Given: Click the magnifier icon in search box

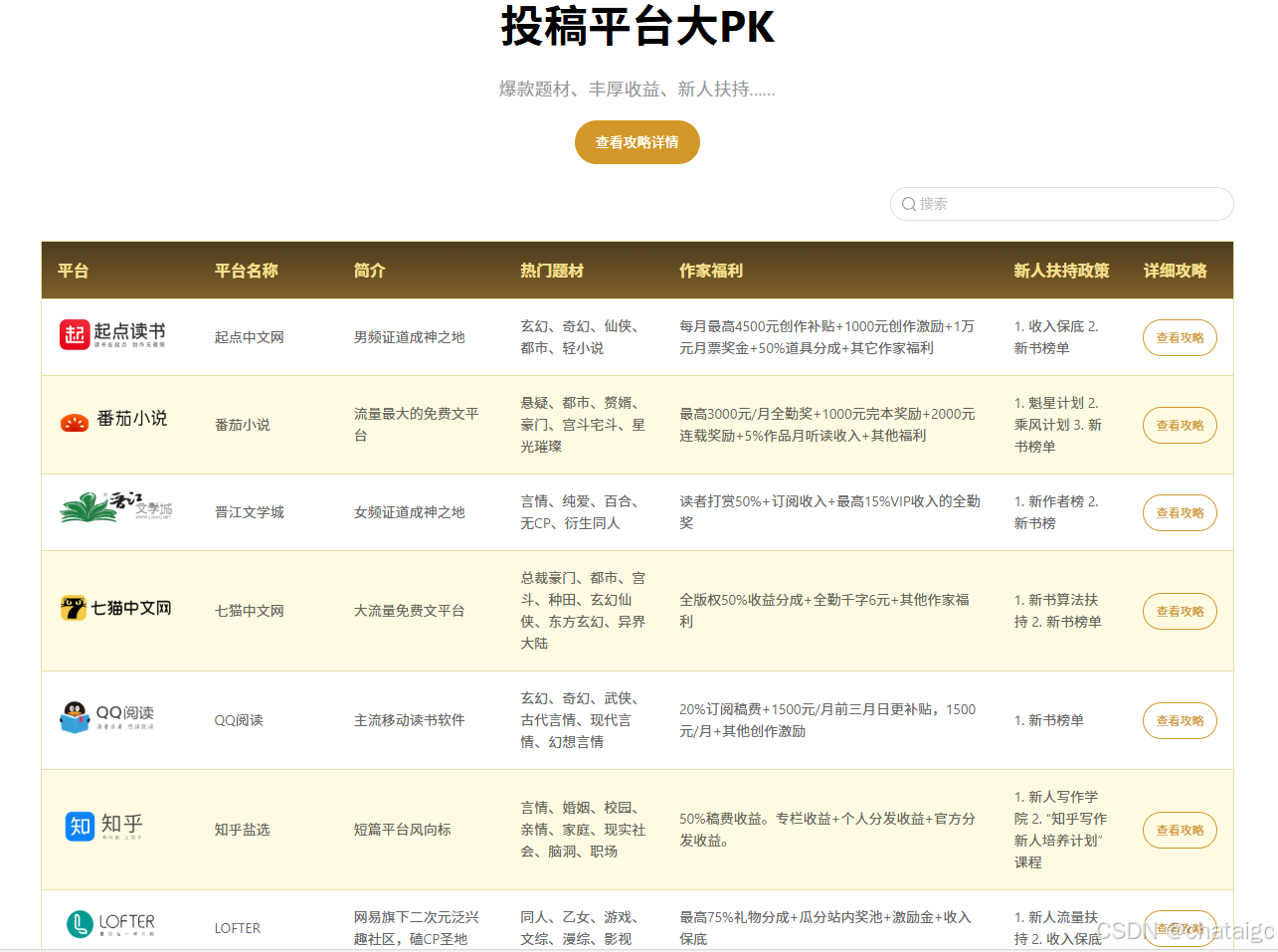Looking at the screenshot, I should 908,204.
